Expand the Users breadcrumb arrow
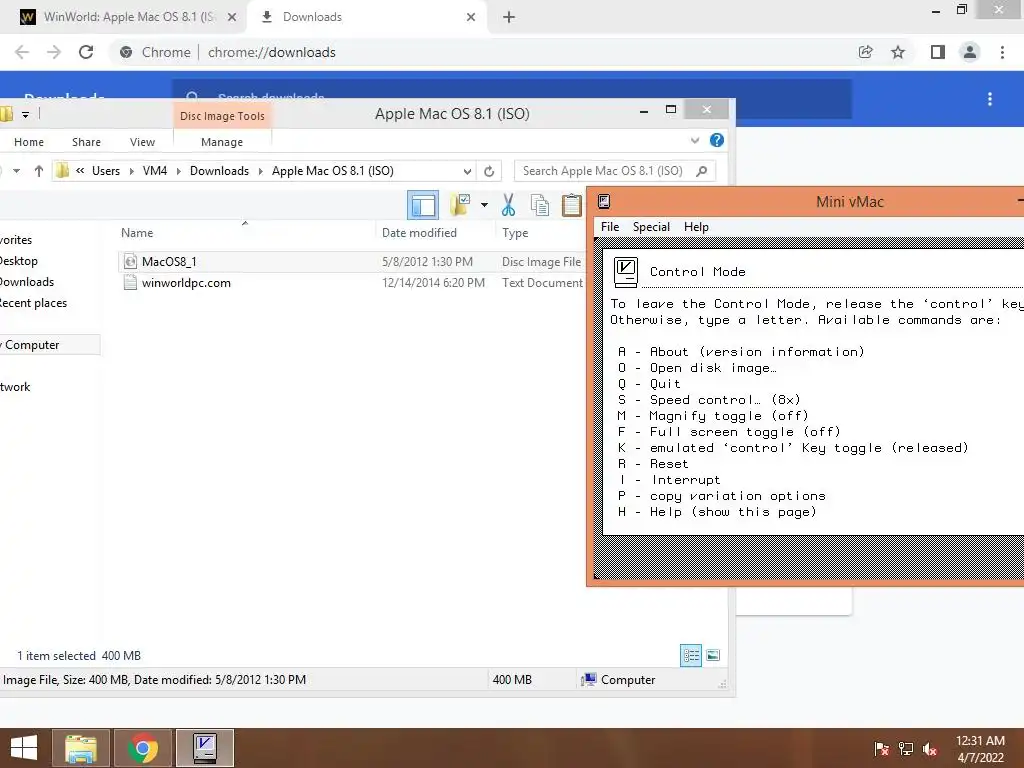The width and height of the screenshot is (1024, 768). tap(131, 171)
